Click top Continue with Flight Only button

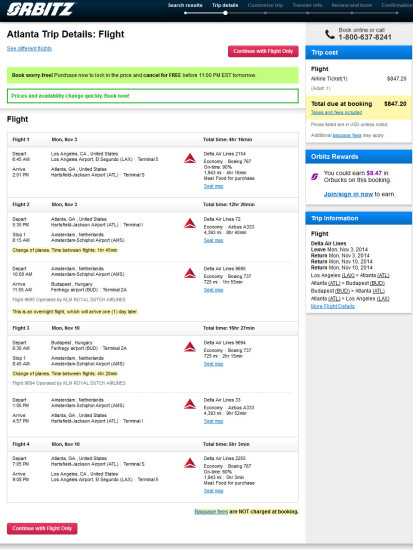pos(263,51)
